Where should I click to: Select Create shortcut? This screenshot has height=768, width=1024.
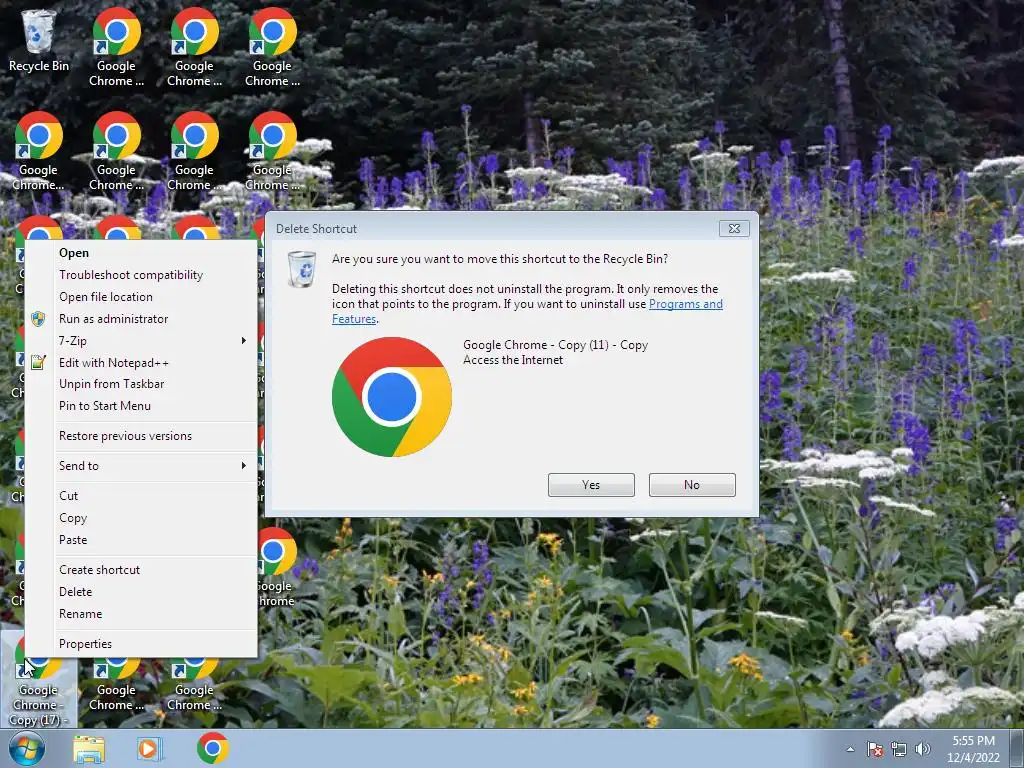click(x=141, y=569)
